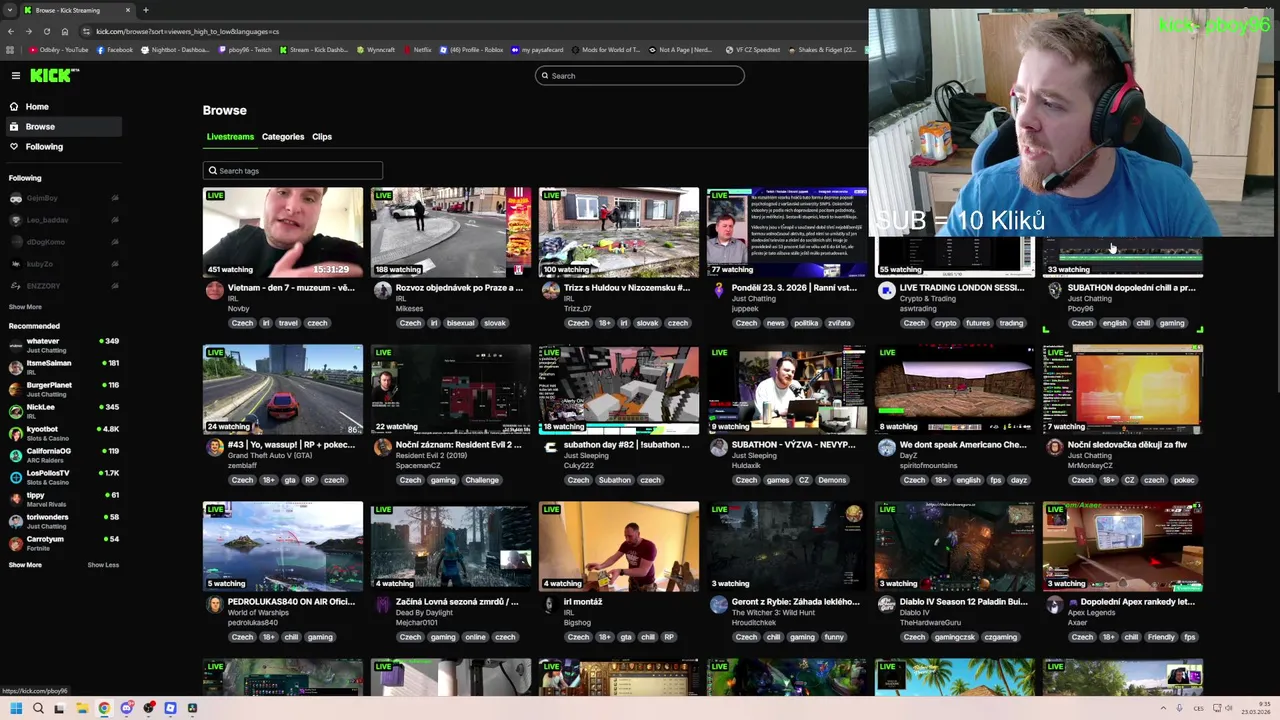
Task: Click juppeek's avatar icon
Action: click(x=719, y=290)
